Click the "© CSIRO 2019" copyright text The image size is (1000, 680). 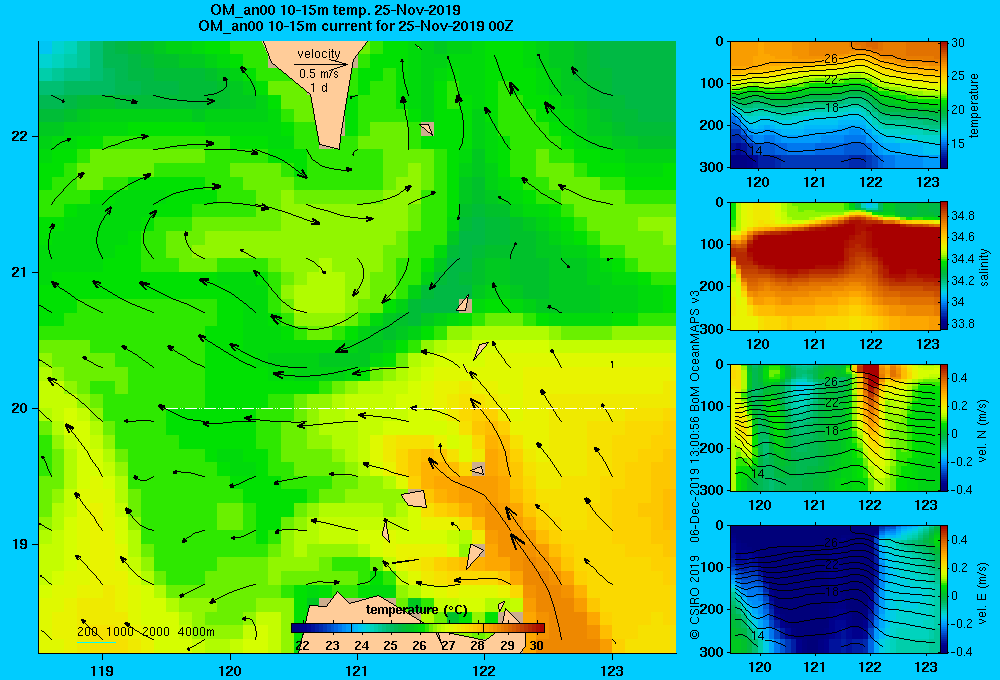(695, 598)
